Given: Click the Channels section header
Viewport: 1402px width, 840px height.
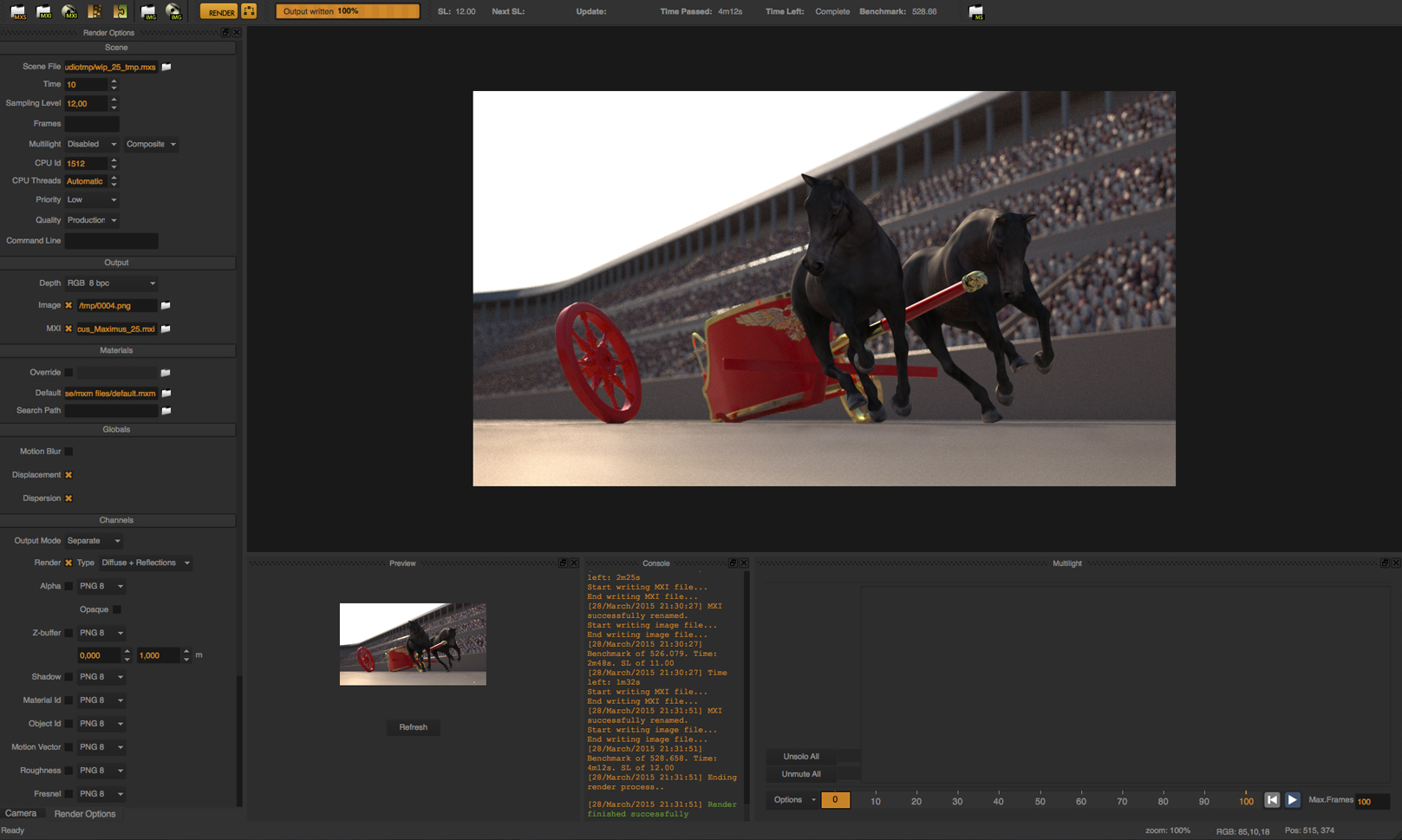Looking at the screenshot, I should 117,520.
